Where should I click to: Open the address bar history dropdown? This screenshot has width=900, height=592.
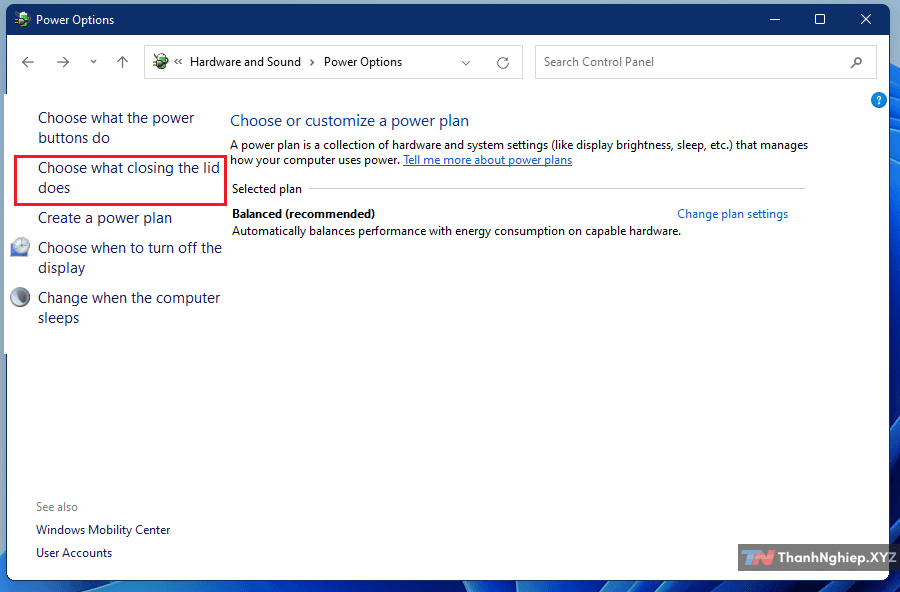click(466, 63)
